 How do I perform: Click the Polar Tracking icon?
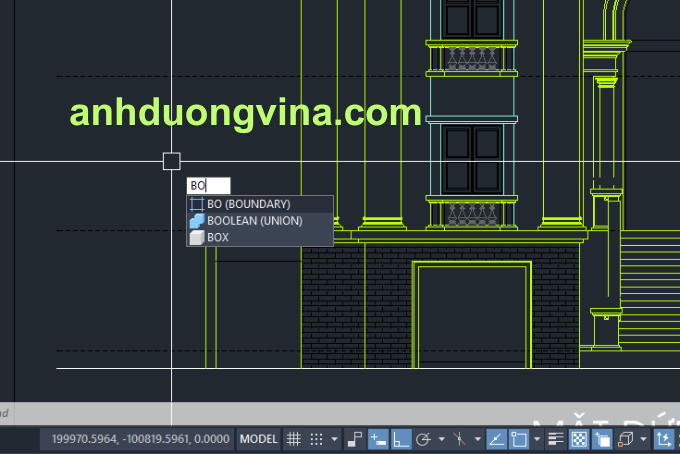point(423,439)
